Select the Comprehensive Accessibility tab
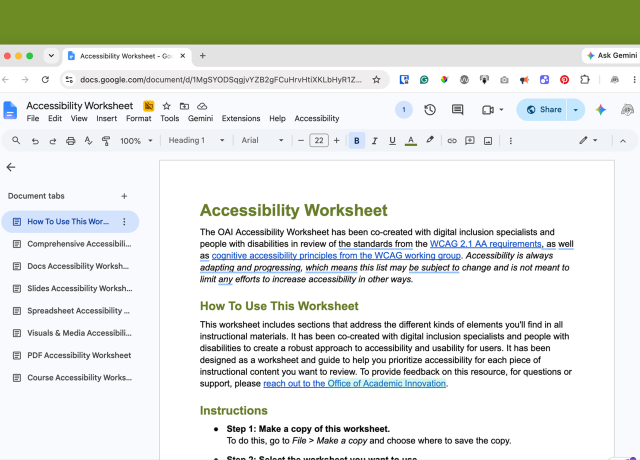The height and width of the screenshot is (460, 640). pos(70,244)
